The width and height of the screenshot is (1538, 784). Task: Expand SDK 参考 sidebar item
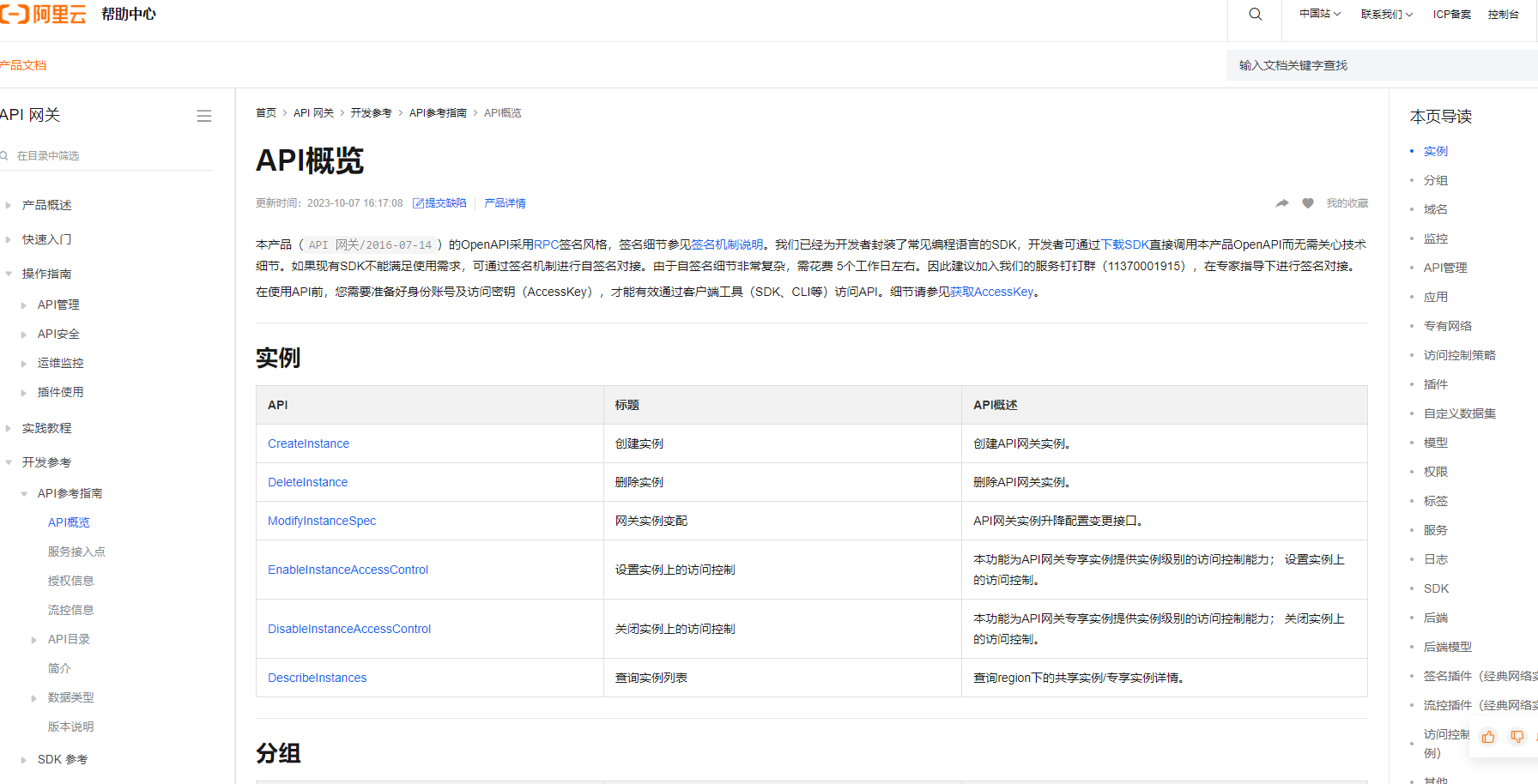[x=24, y=759]
